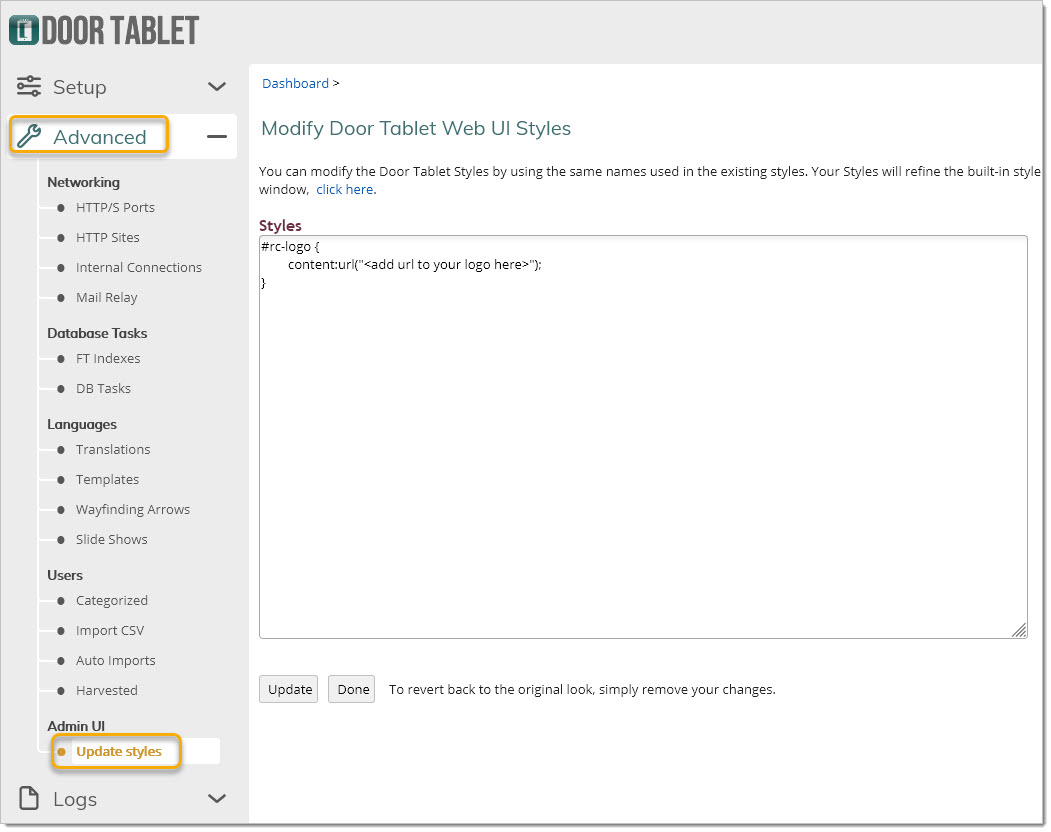Click the '#rc-logo {' code line
The width and height of the screenshot is (1051, 832).
[x=290, y=247]
